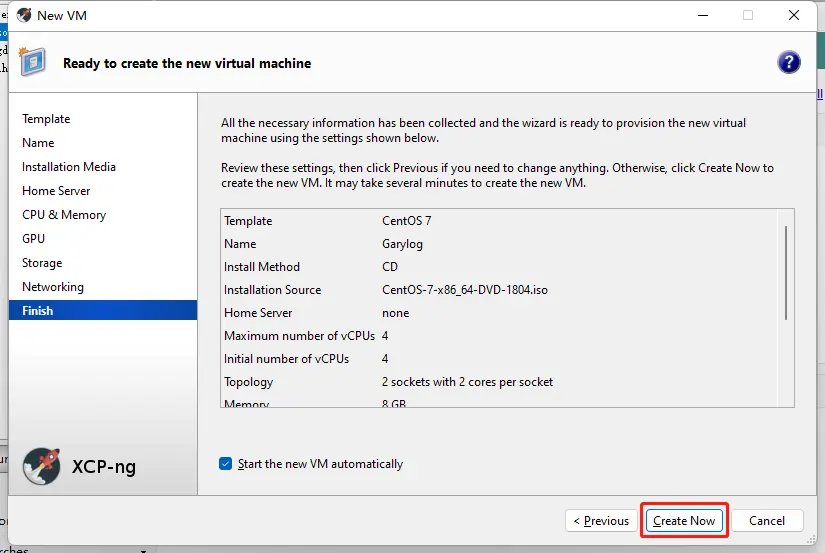825x553 pixels.
Task: Click the Install Method value CD
Action: (390, 267)
